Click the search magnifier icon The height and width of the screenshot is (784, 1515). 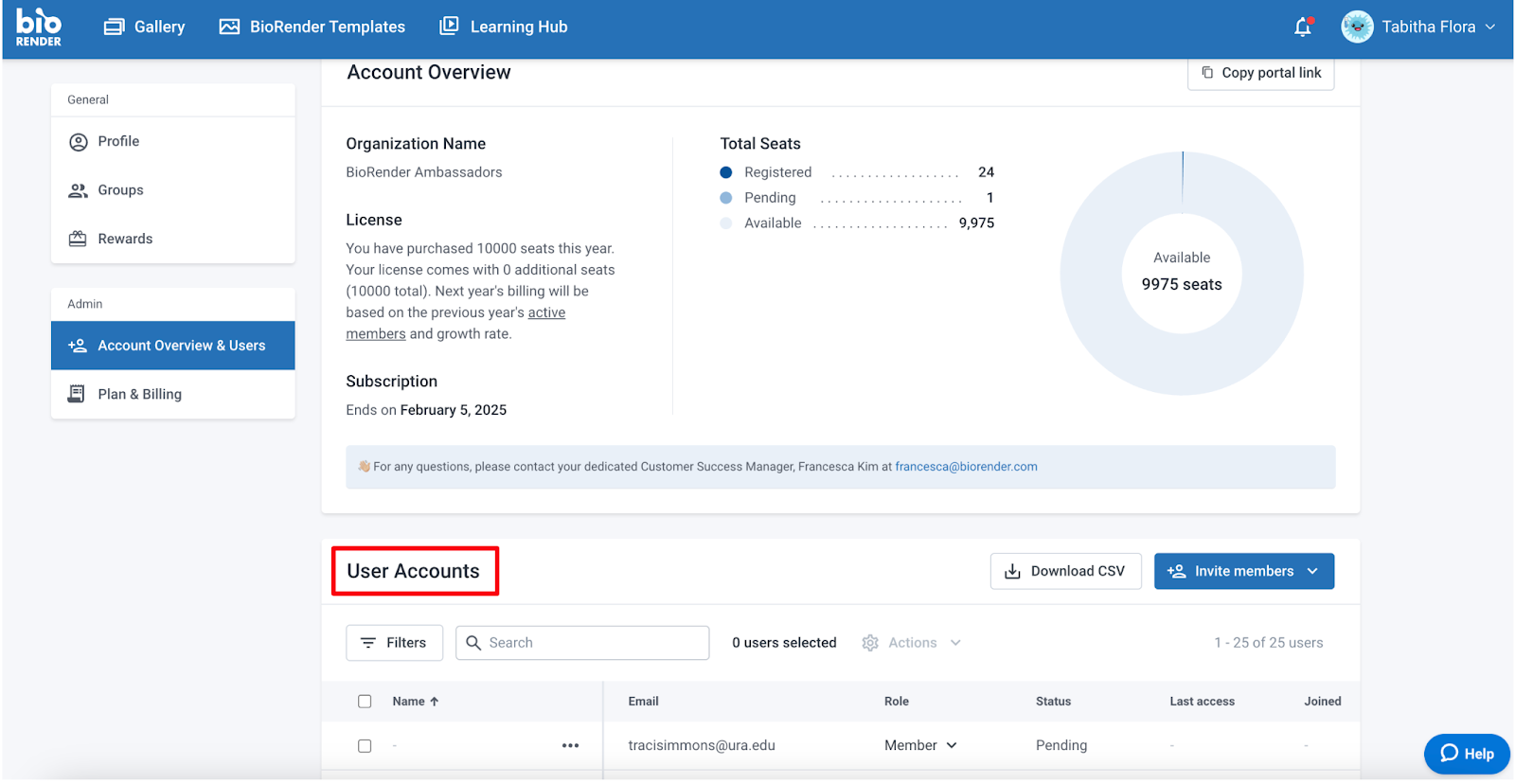tap(473, 643)
